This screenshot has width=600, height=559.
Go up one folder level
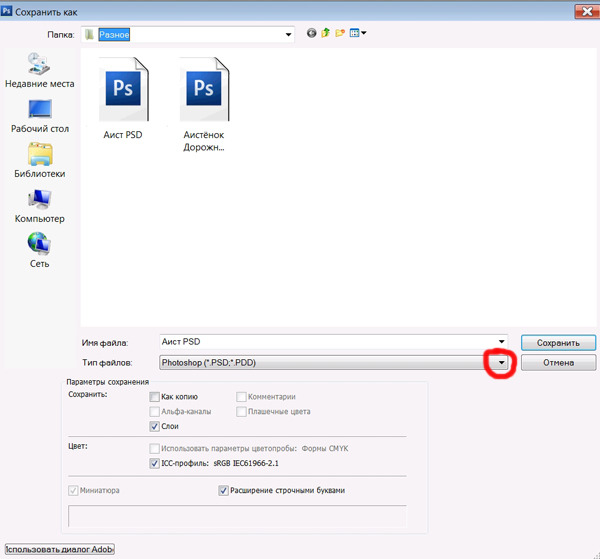[x=326, y=33]
